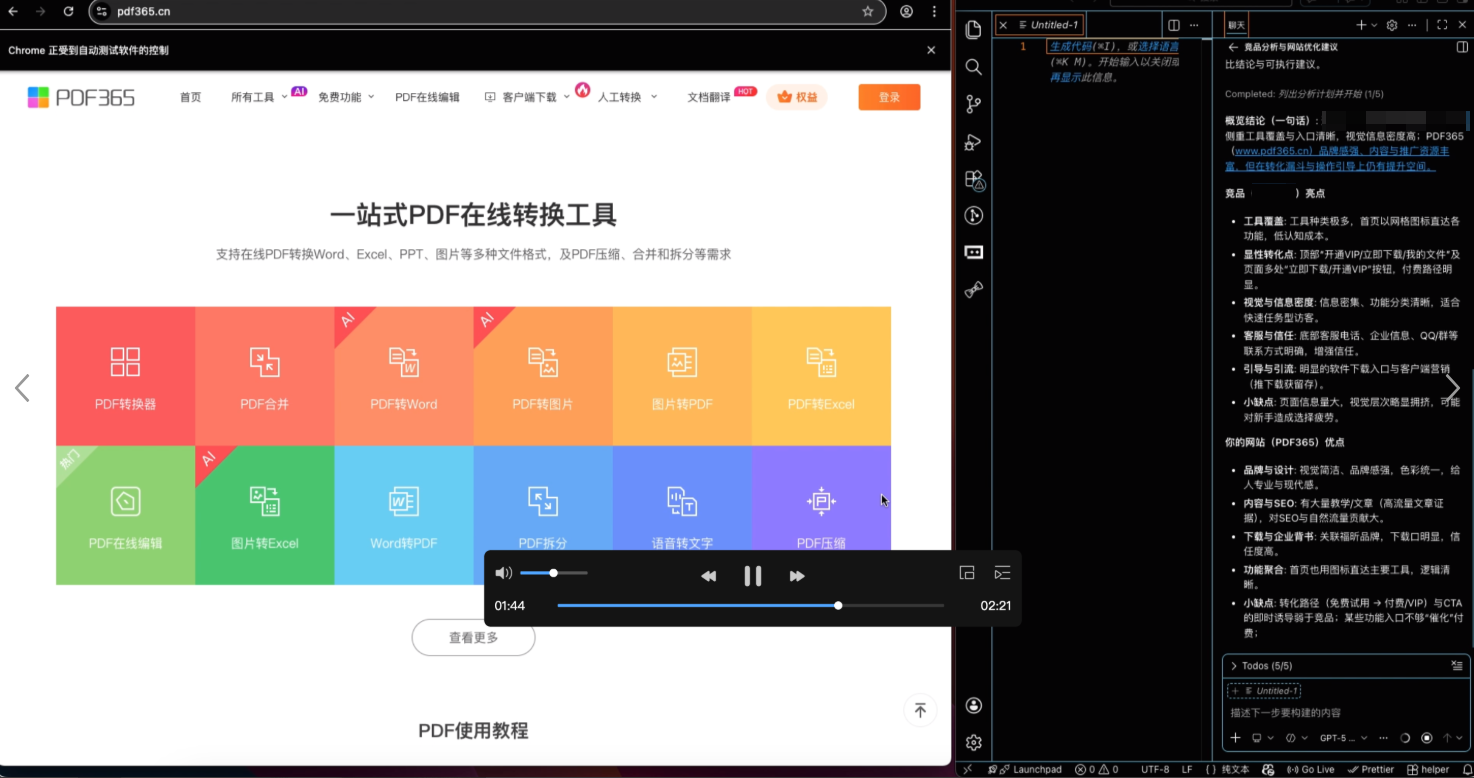Open chat panel settings gear
The image size is (1474, 778).
tap(1392, 25)
